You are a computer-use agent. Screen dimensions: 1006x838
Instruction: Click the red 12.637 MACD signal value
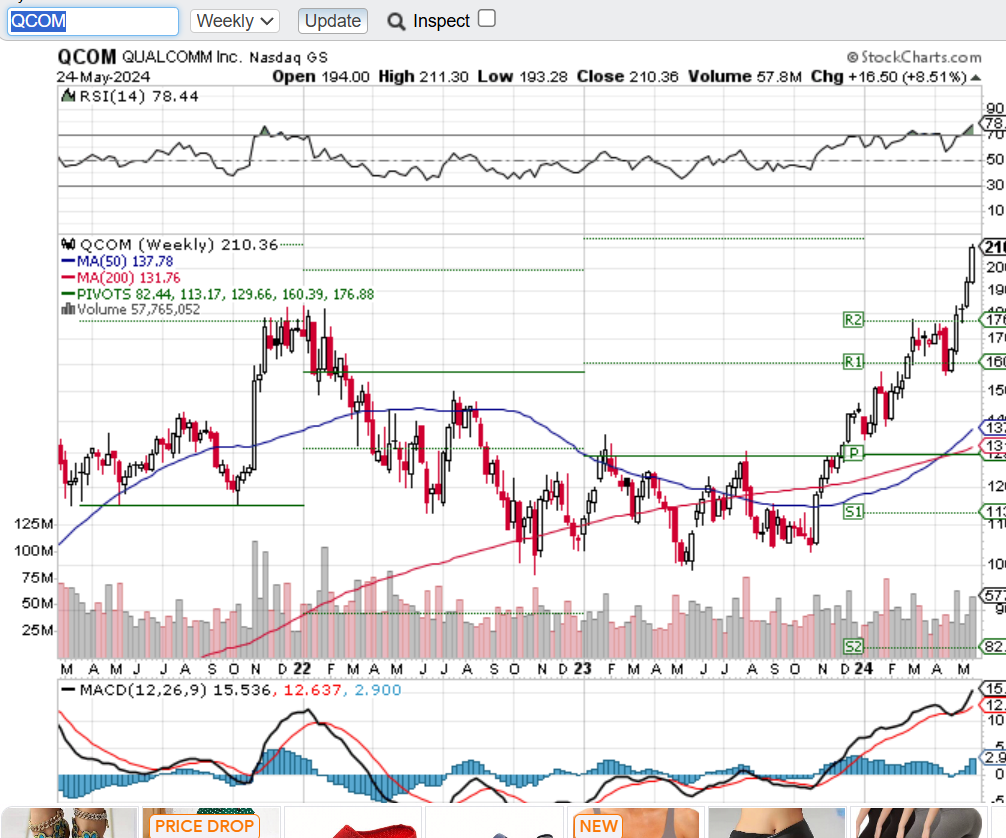point(312,690)
